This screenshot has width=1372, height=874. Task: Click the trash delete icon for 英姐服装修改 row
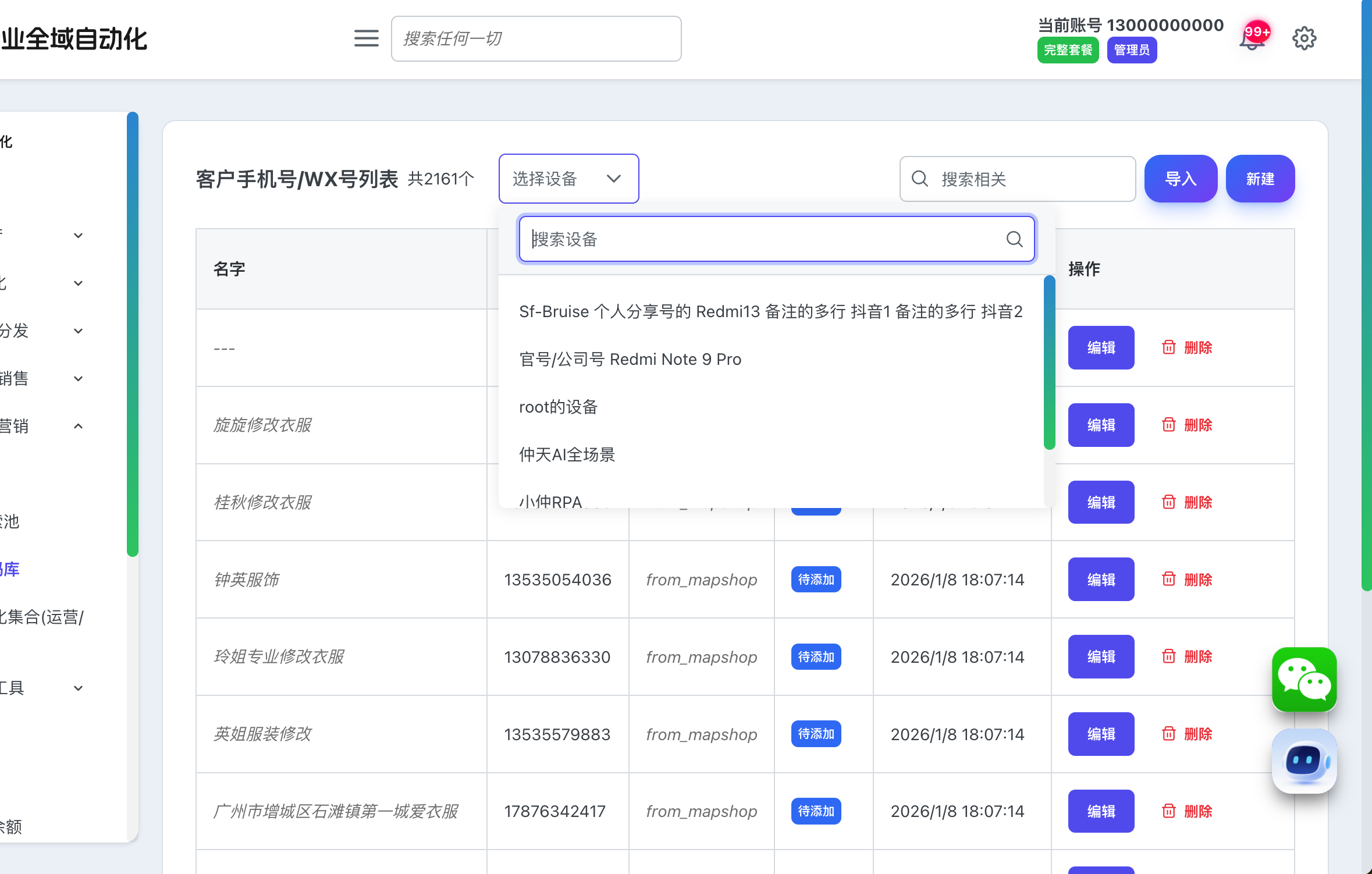point(1168,734)
